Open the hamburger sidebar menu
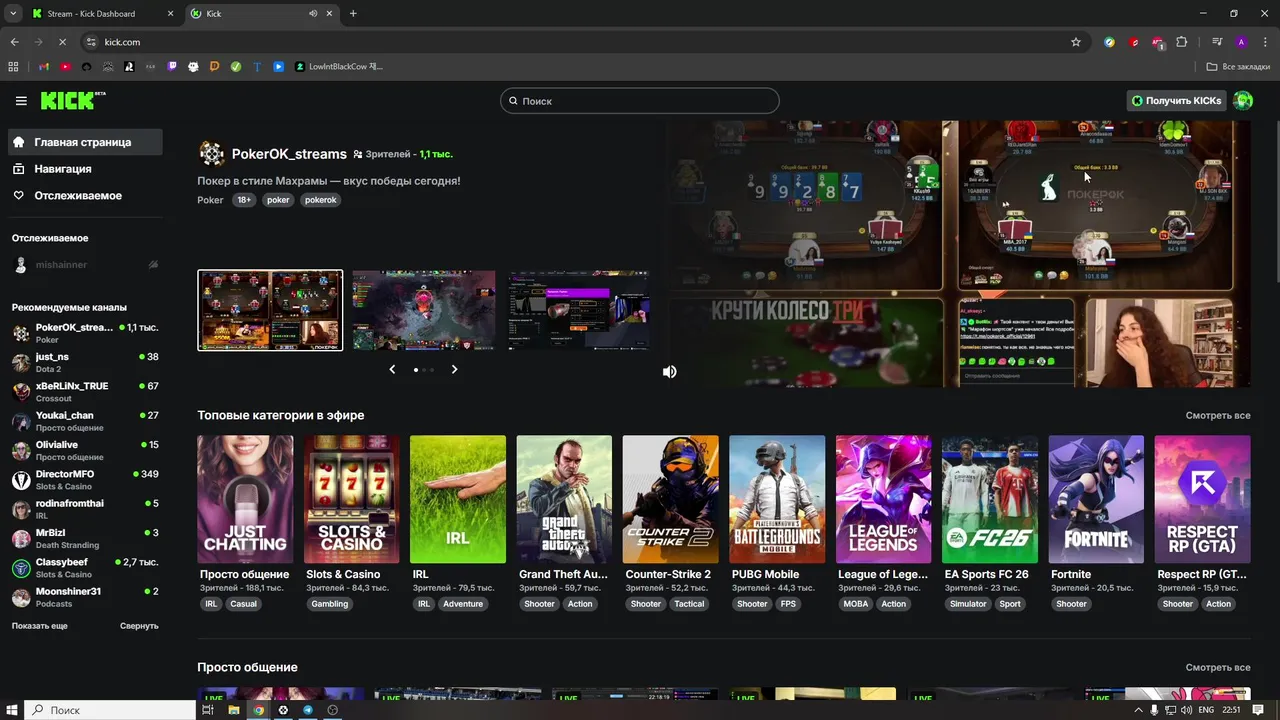The width and height of the screenshot is (1280, 720). [x=21, y=101]
